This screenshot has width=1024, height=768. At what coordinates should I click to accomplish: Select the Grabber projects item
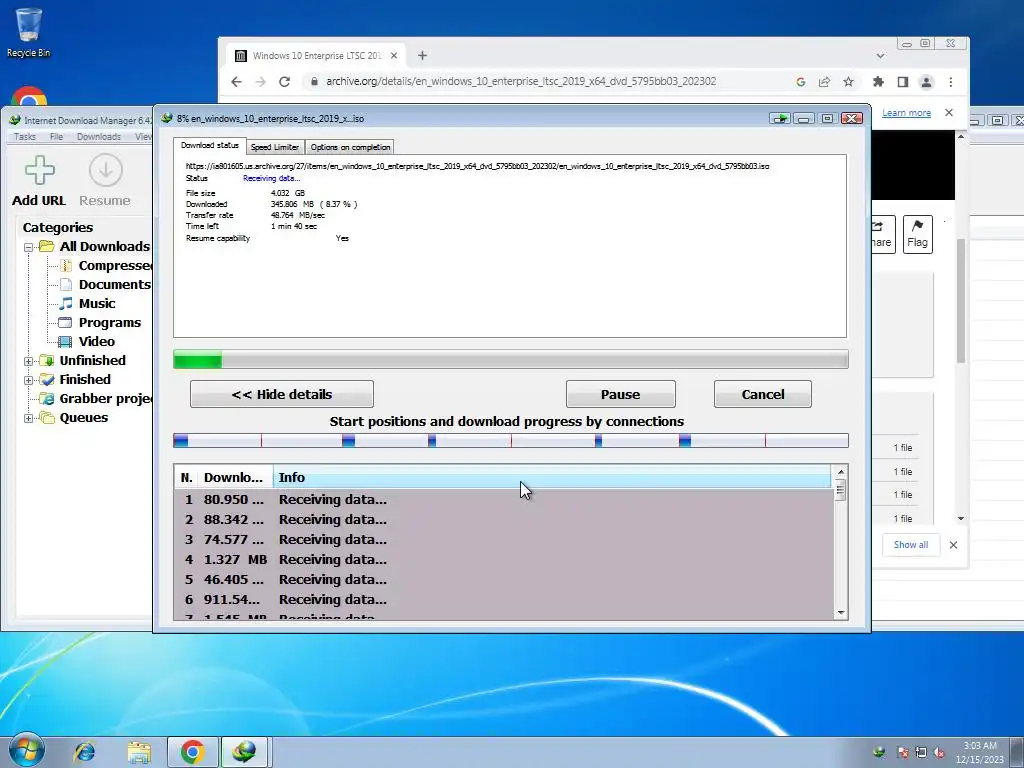(96, 399)
